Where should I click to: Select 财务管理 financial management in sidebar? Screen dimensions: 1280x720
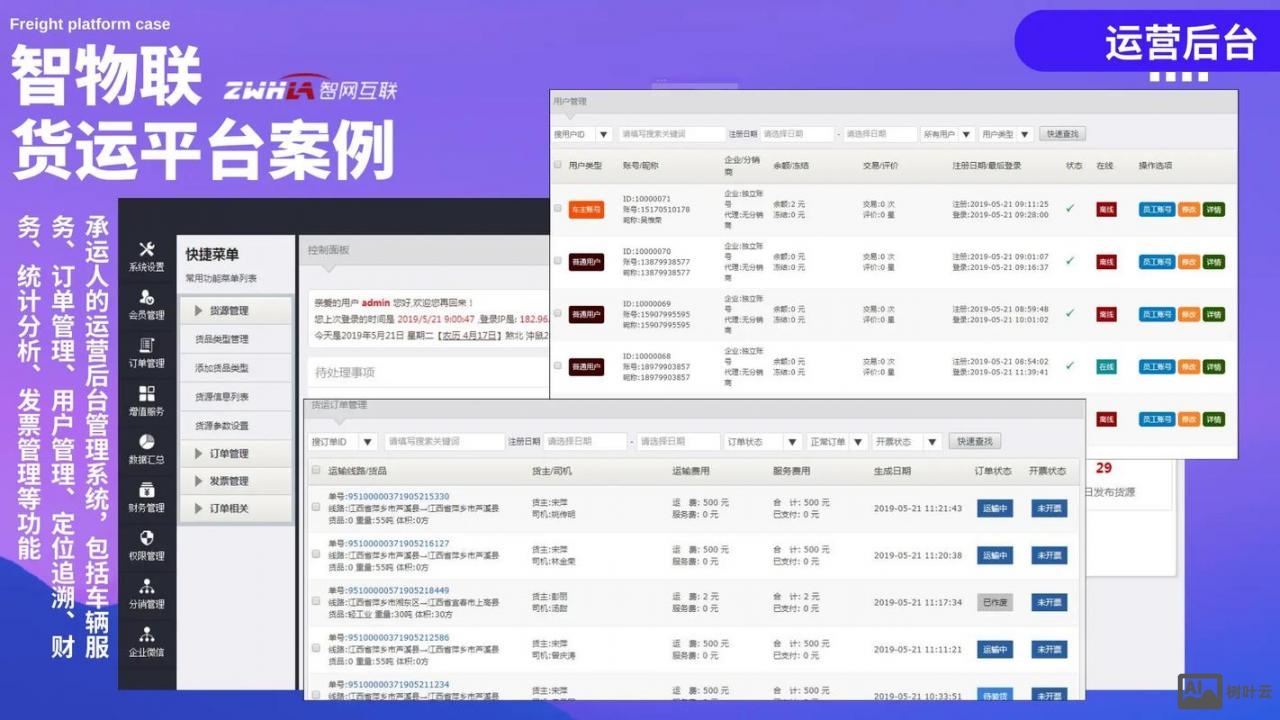[x=148, y=497]
